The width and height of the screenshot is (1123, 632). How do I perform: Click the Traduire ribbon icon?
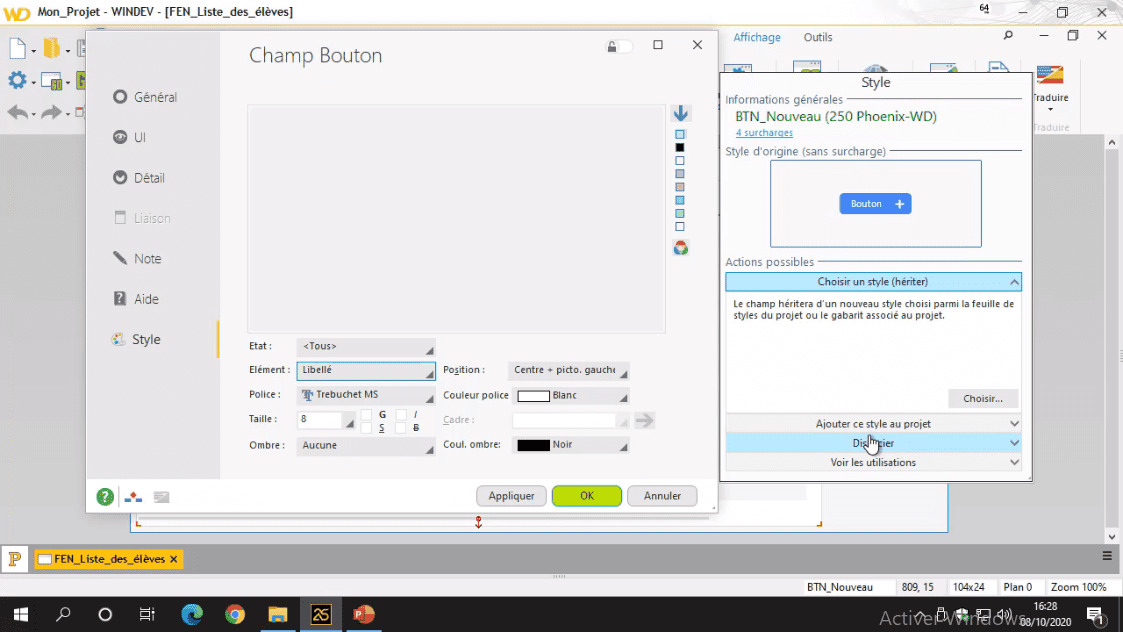point(1050,75)
